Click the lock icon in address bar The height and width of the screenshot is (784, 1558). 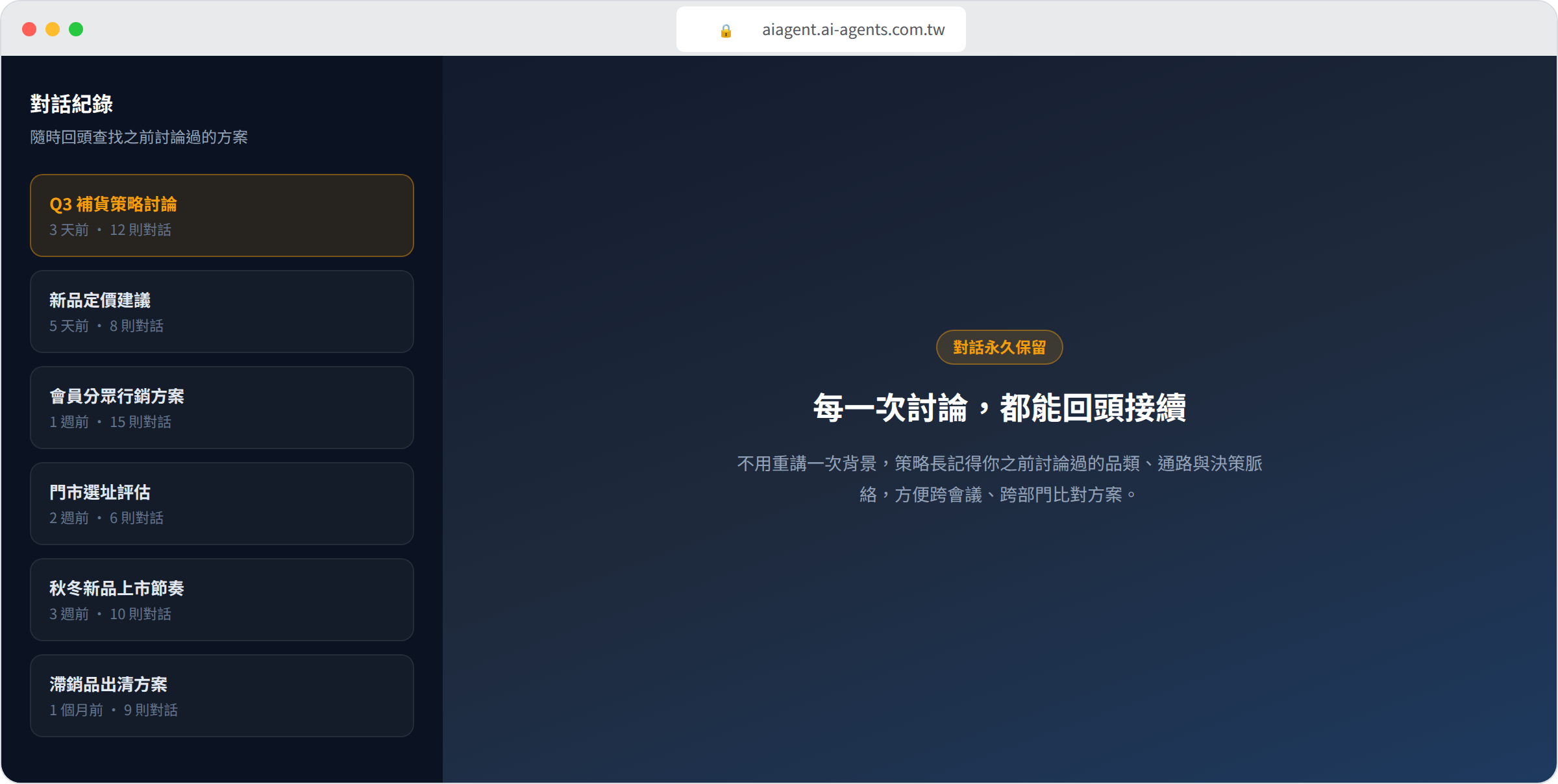click(x=726, y=31)
